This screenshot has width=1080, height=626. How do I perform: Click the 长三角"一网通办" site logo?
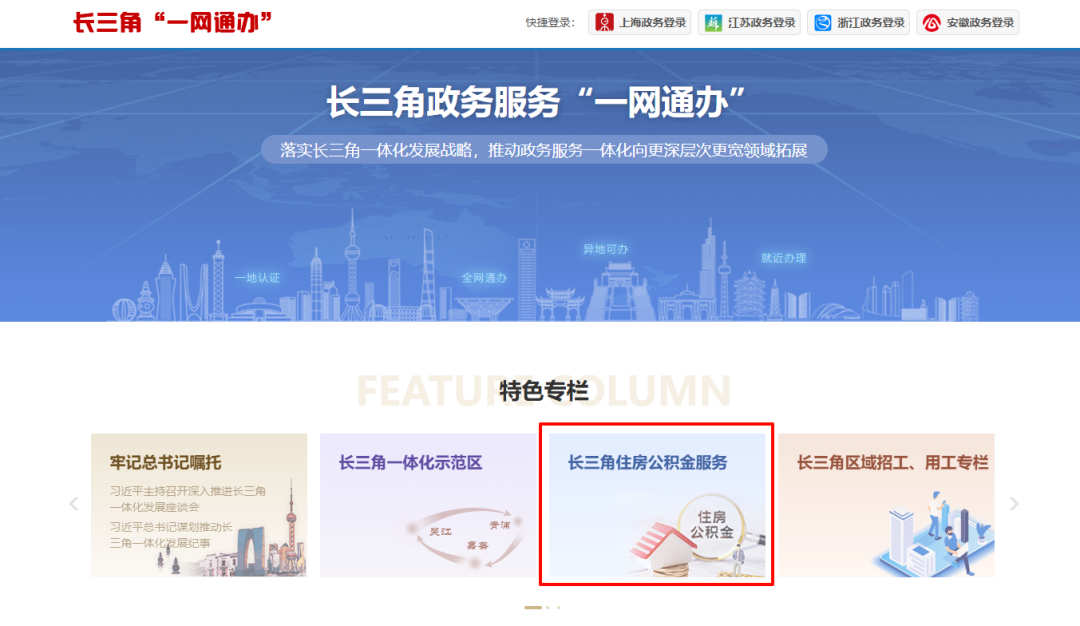point(173,22)
